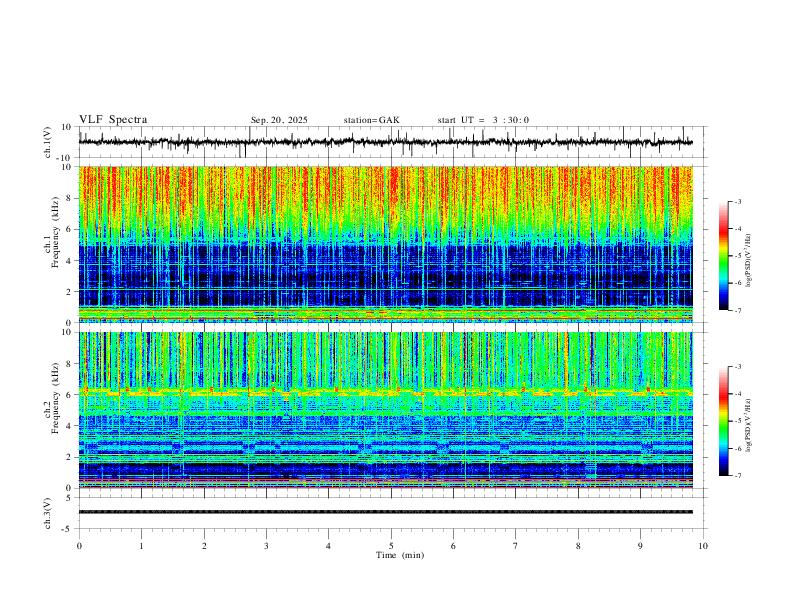Click the upper log(PSD) colorbar title

748,261
